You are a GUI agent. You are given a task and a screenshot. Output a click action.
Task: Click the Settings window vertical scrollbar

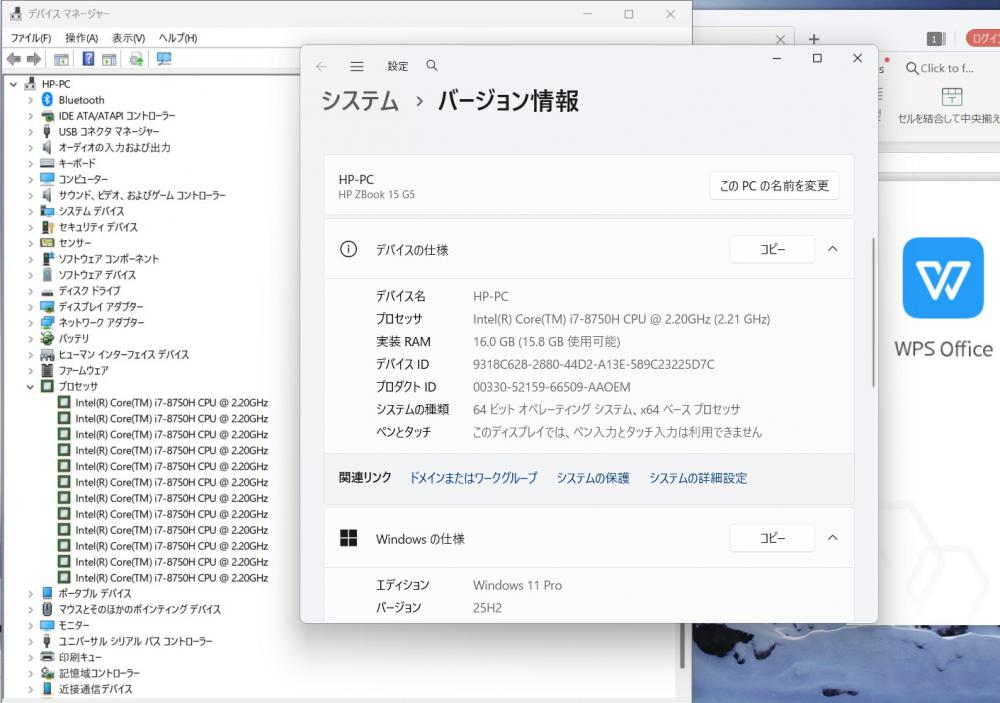pyautogui.click(x=873, y=313)
